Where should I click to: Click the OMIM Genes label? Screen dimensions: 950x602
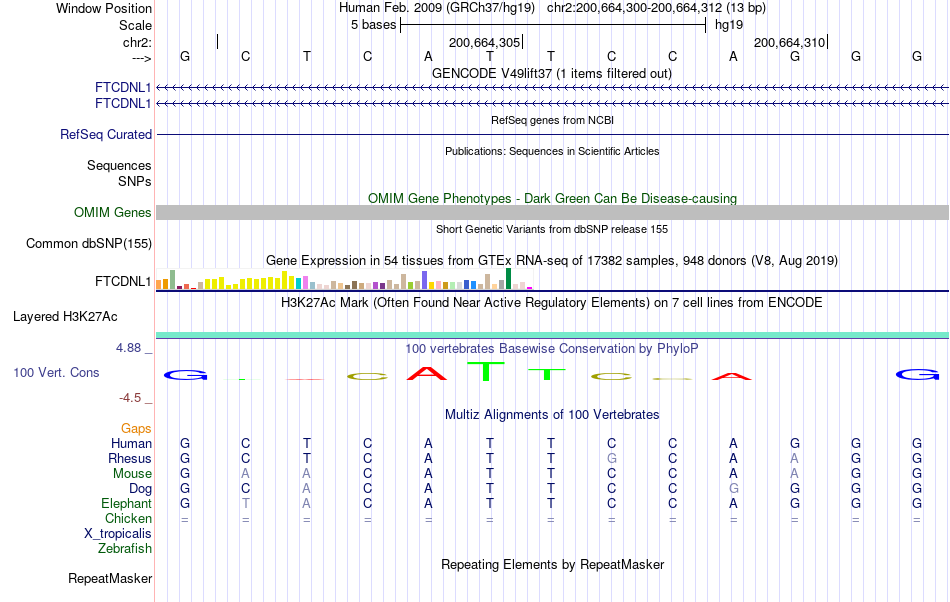(113, 213)
